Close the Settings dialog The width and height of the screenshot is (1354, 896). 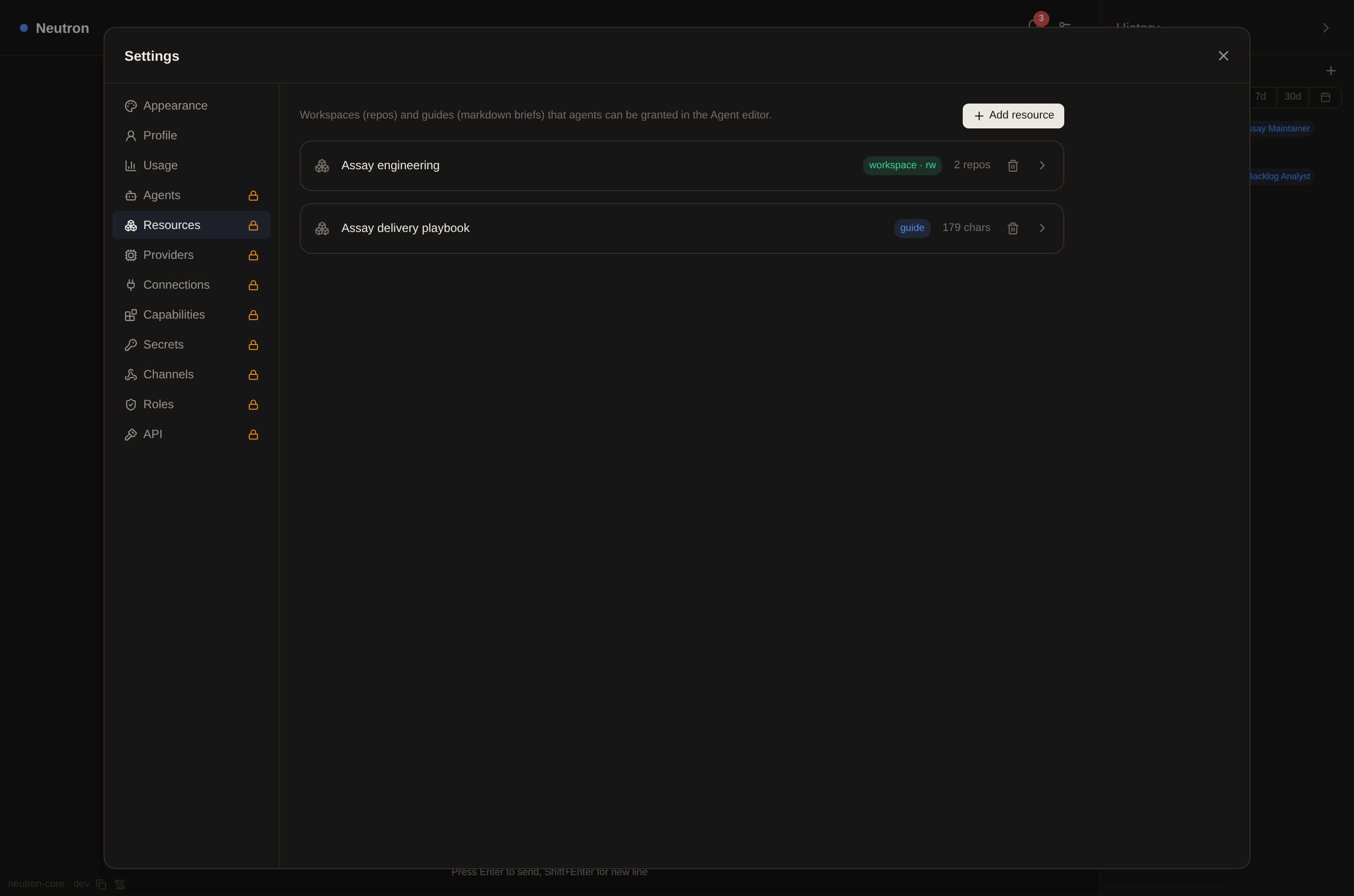[1223, 56]
